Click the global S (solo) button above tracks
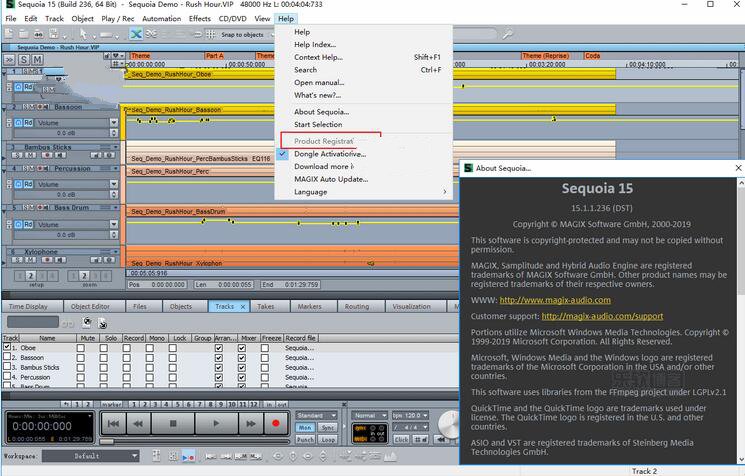Image resolution: width=745 pixels, height=476 pixels. [23, 60]
